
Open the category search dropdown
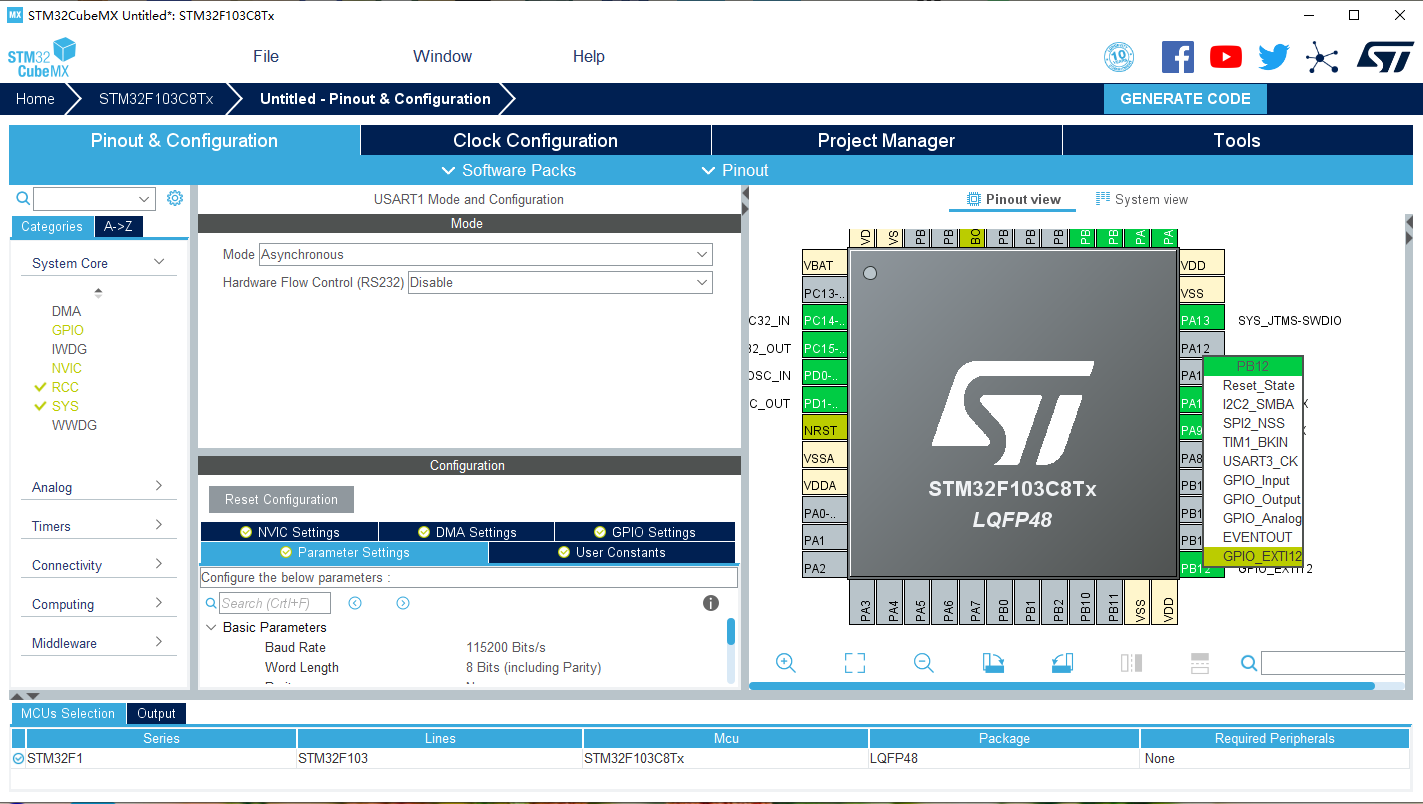point(145,199)
